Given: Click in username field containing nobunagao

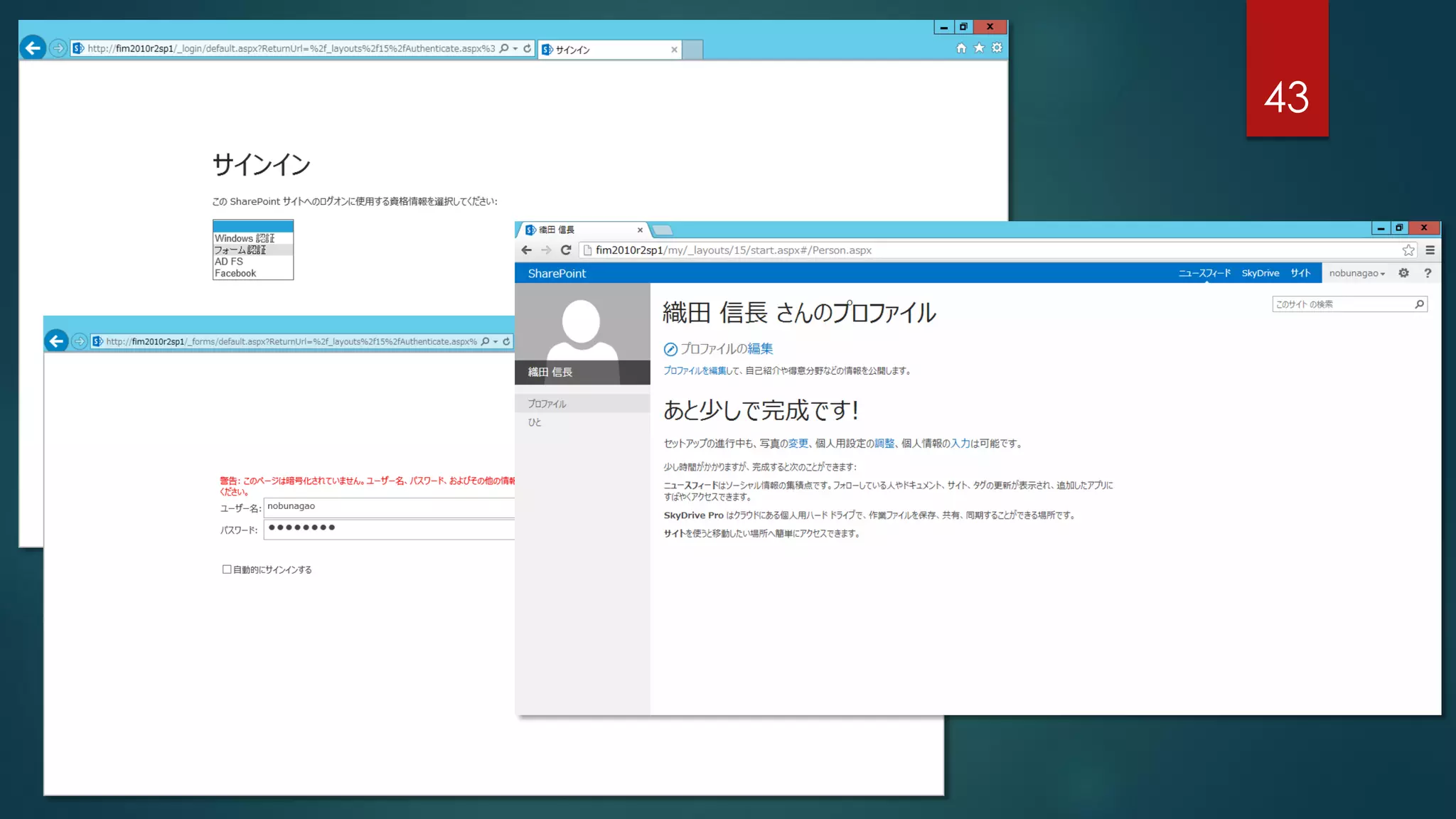Looking at the screenshot, I should pos(387,507).
